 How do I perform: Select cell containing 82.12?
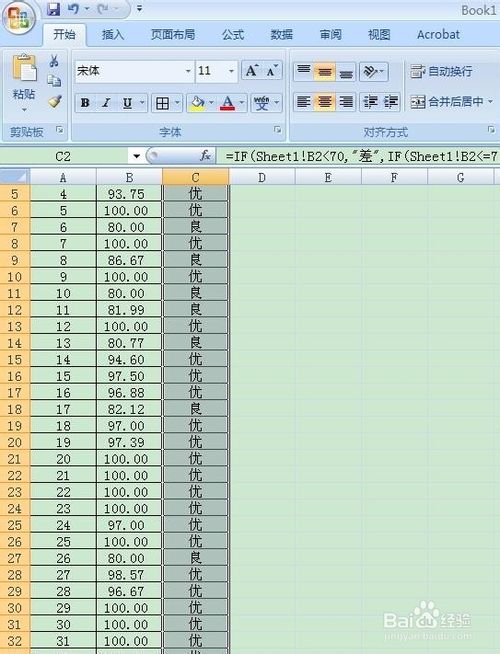(129, 409)
